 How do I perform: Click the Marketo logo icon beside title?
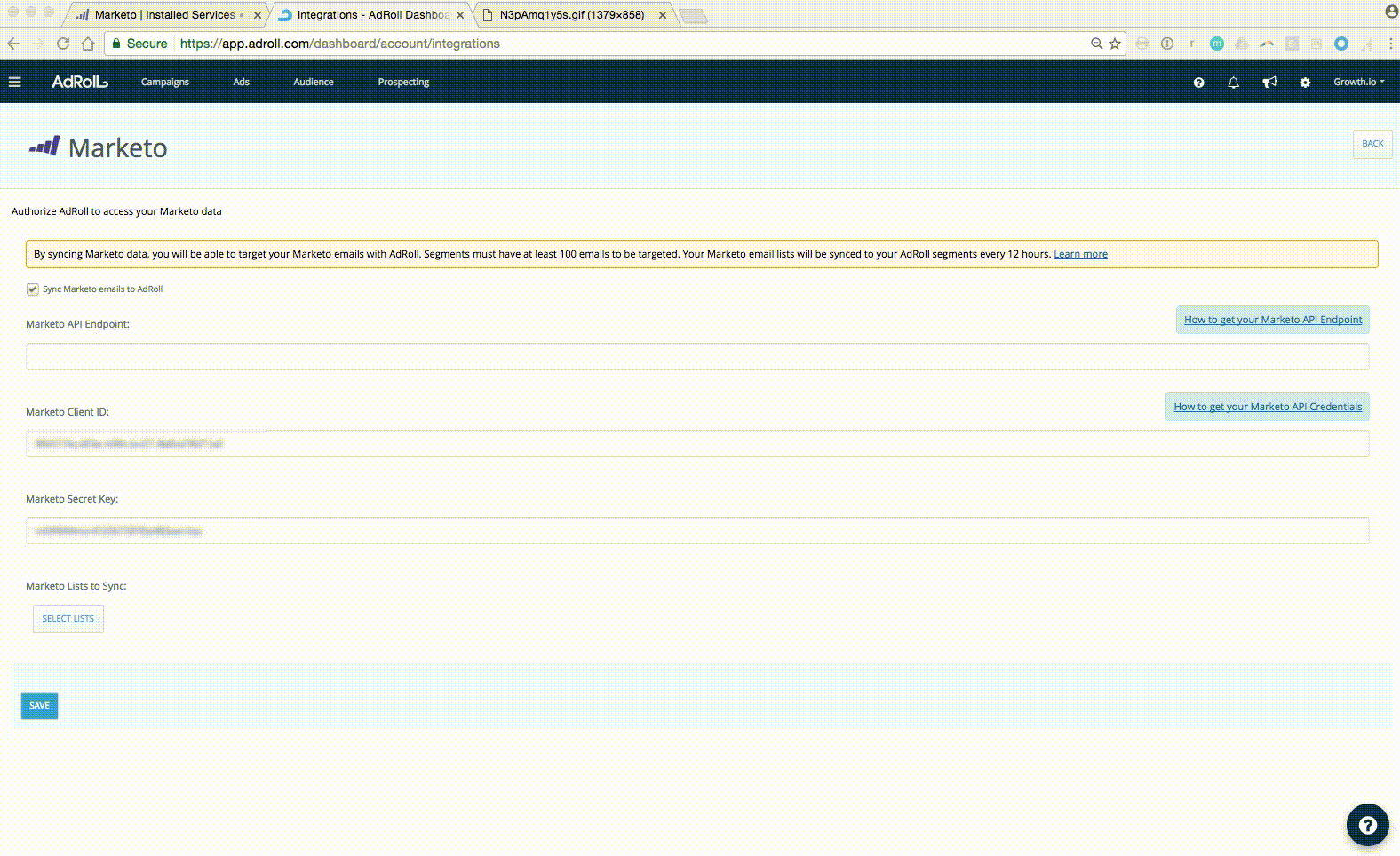(44, 146)
